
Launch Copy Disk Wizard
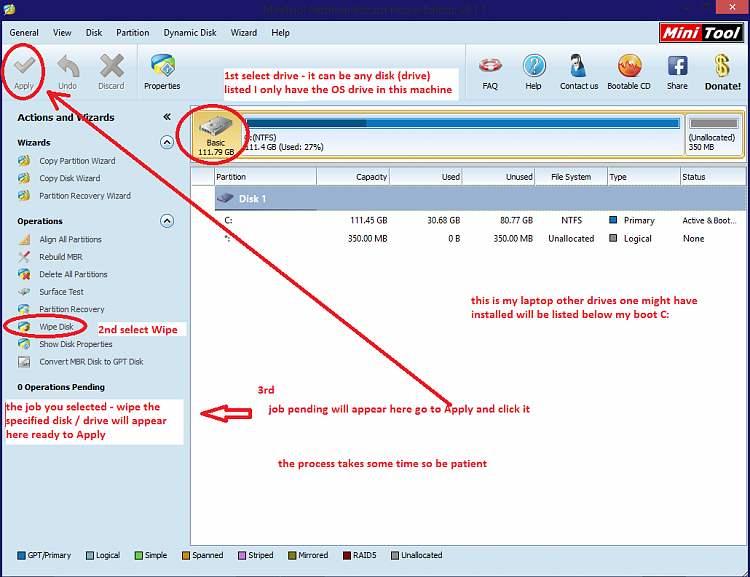pos(70,178)
